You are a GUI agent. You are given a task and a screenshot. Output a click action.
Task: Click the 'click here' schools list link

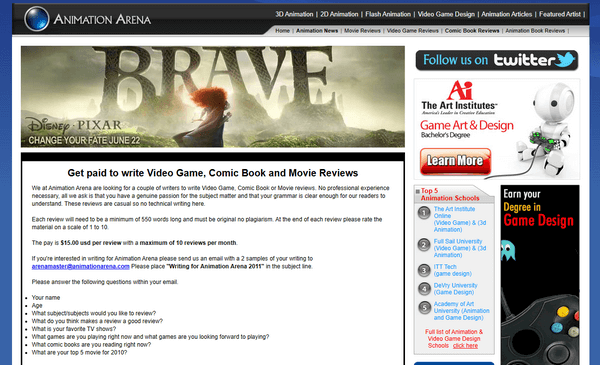(x=465, y=345)
